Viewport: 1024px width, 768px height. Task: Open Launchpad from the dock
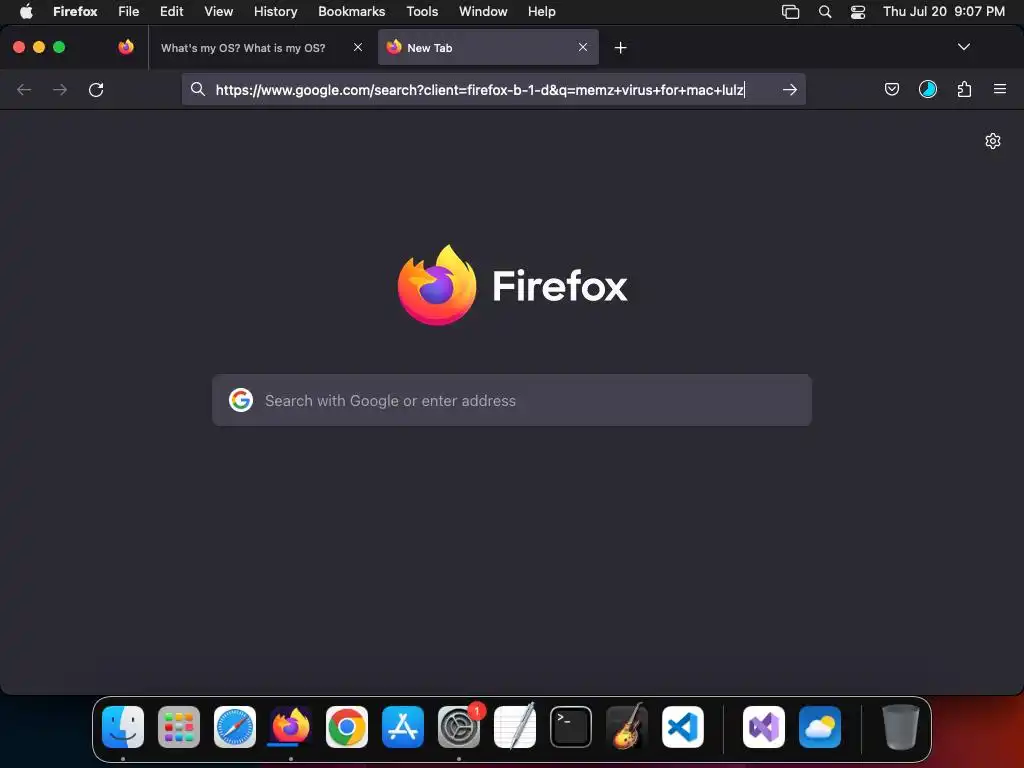[179, 727]
